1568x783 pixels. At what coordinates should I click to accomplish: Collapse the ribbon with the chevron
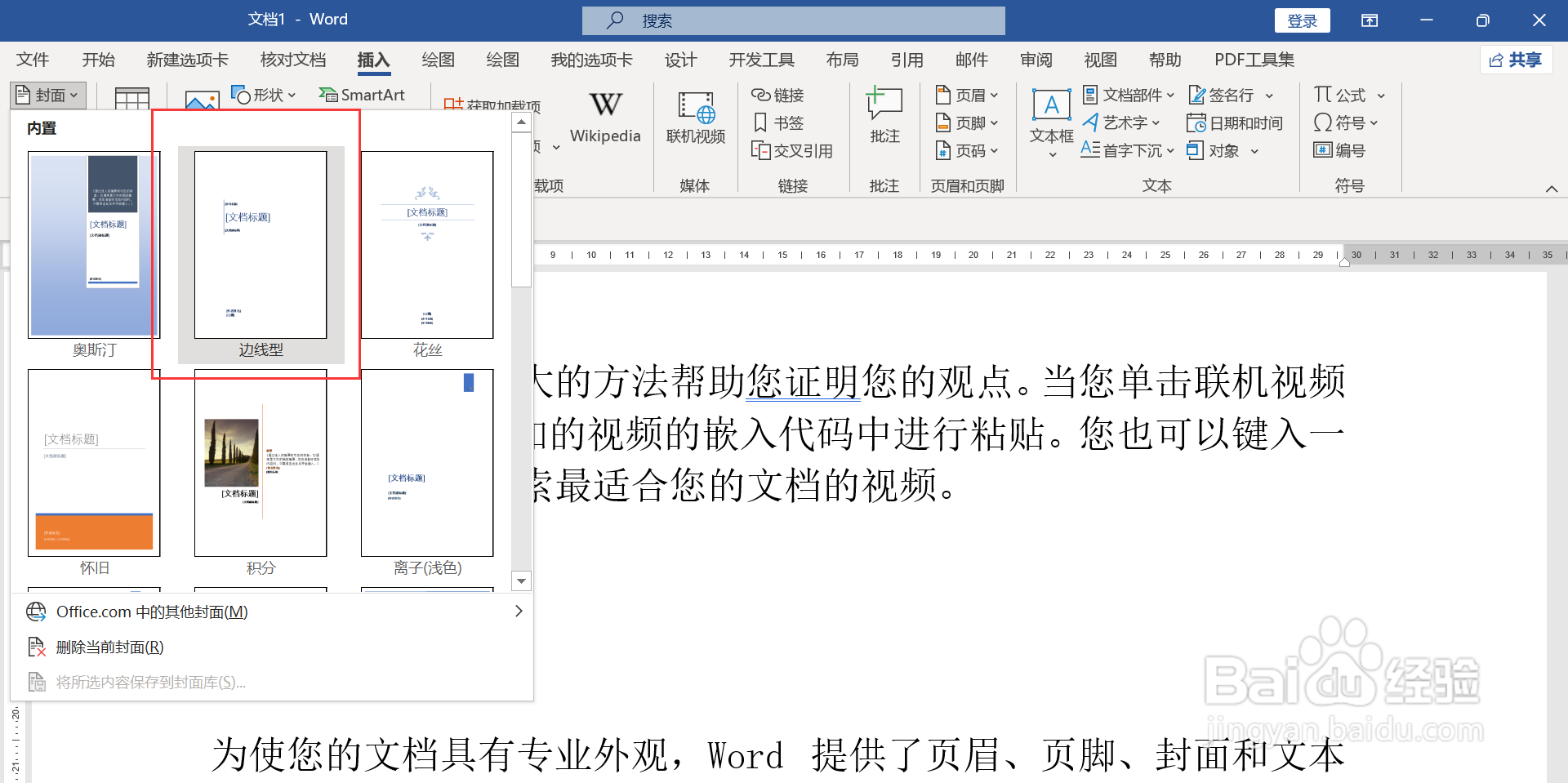[x=1551, y=189]
